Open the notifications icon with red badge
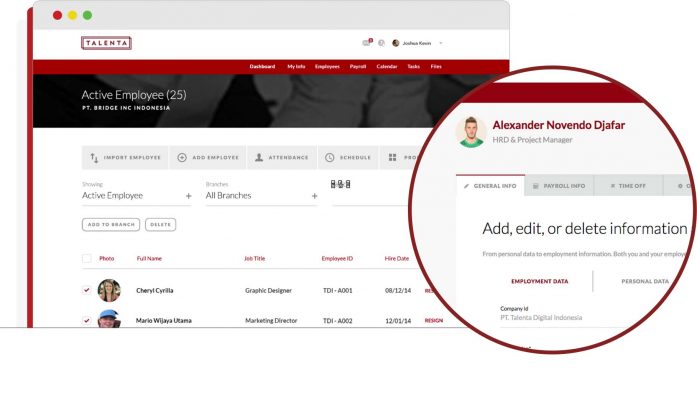The image size is (697, 400). pyautogui.click(x=367, y=43)
